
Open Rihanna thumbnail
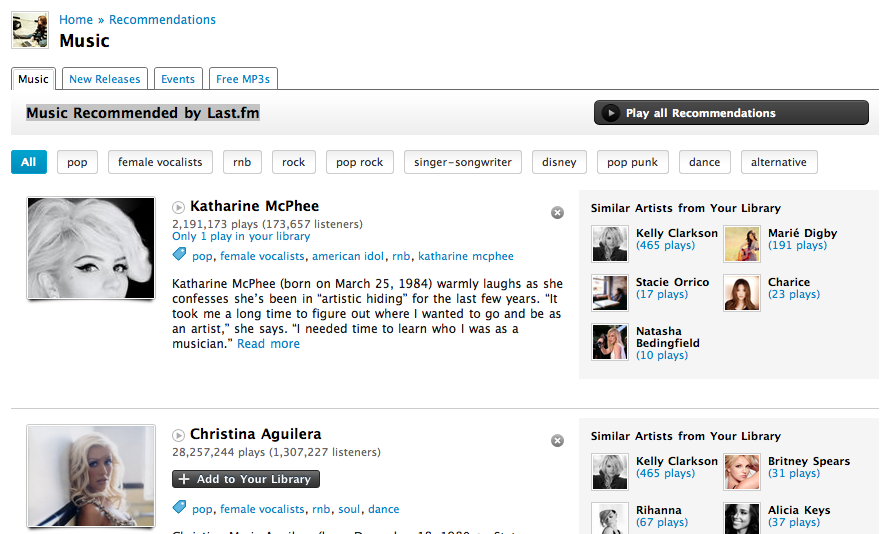[x=609, y=518]
